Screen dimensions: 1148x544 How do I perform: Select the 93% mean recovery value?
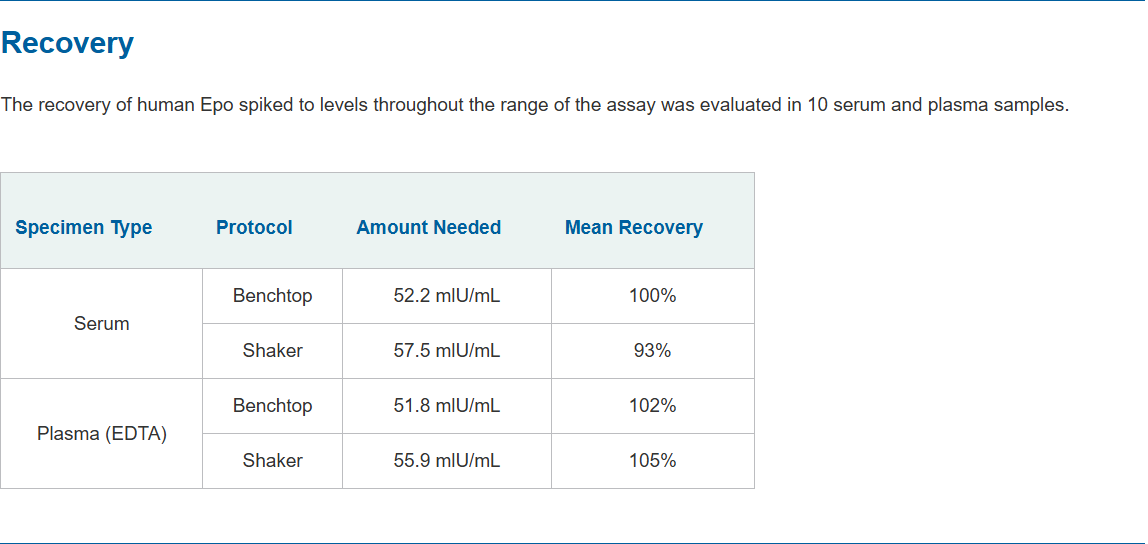pos(653,351)
